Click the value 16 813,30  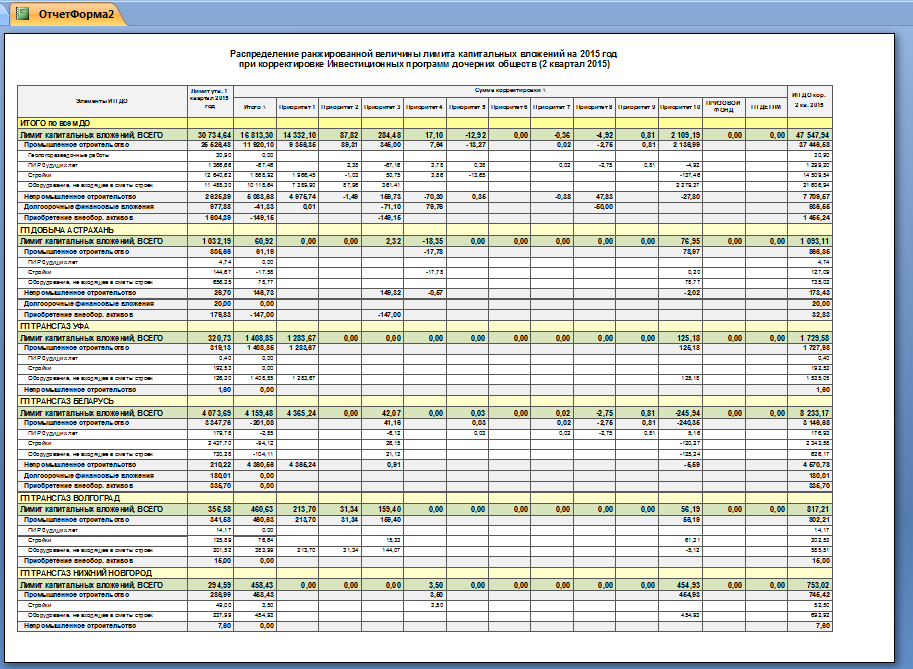[257, 135]
